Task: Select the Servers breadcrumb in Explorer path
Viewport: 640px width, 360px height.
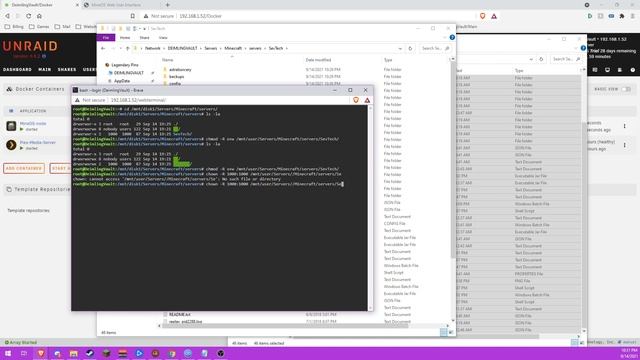Action: tap(211, 48)
